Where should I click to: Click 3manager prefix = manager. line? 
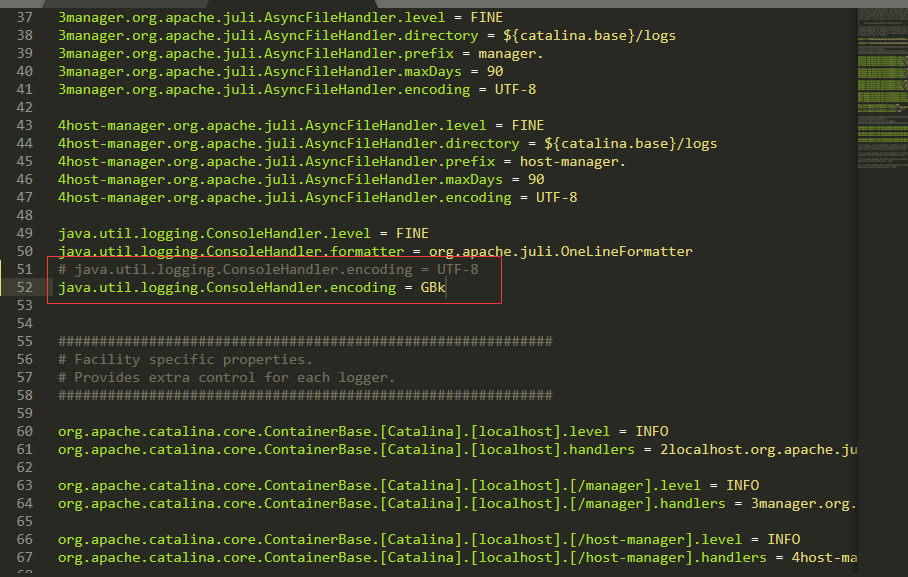pos(301,53)
